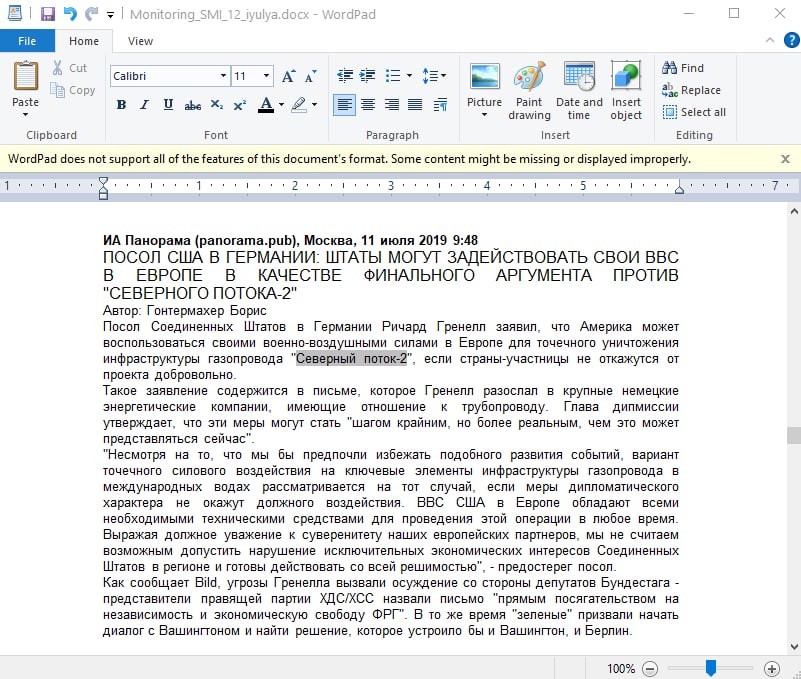Start a bulleted list

(x=392, y=76)
